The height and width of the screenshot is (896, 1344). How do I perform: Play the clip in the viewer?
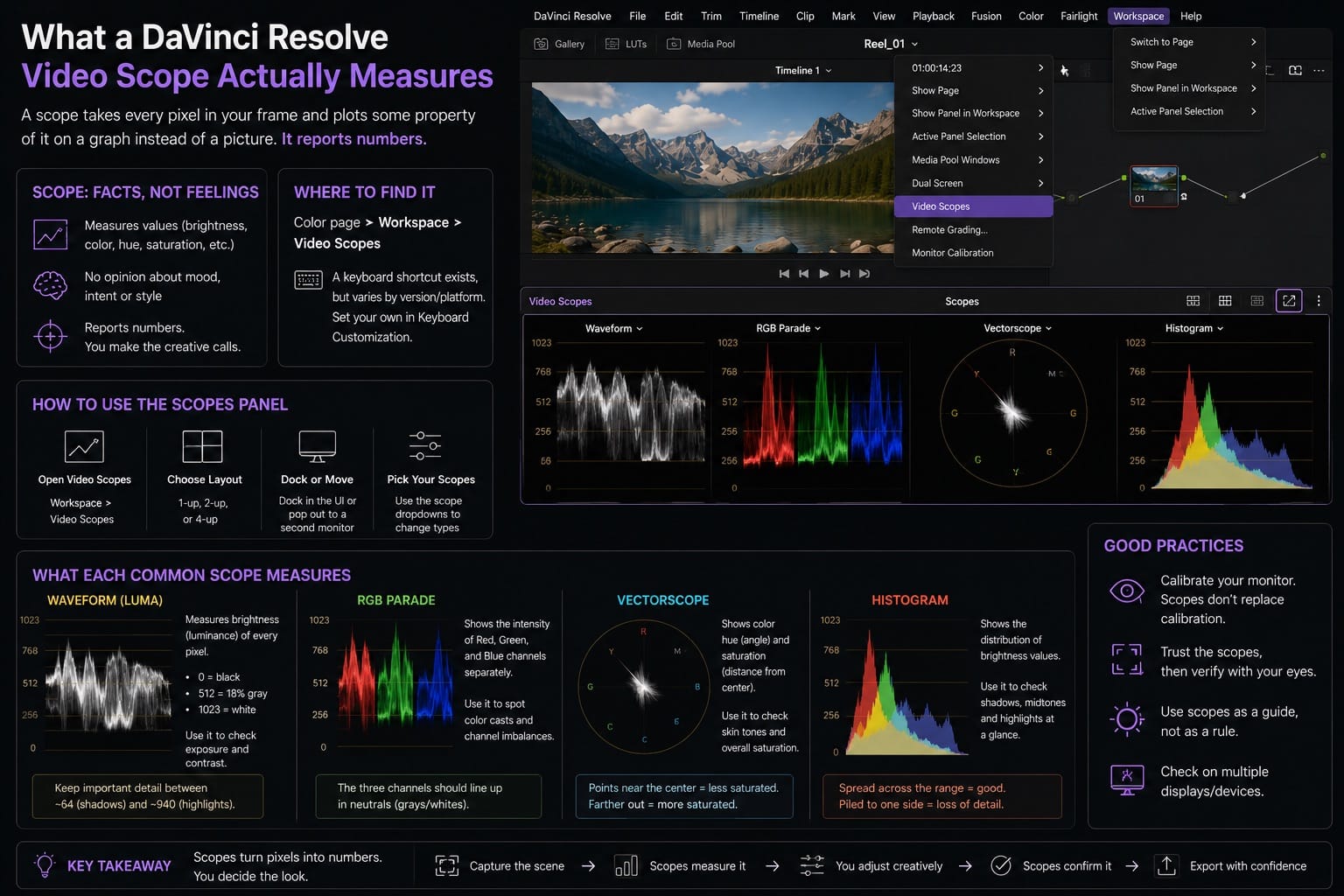(824, 274)
